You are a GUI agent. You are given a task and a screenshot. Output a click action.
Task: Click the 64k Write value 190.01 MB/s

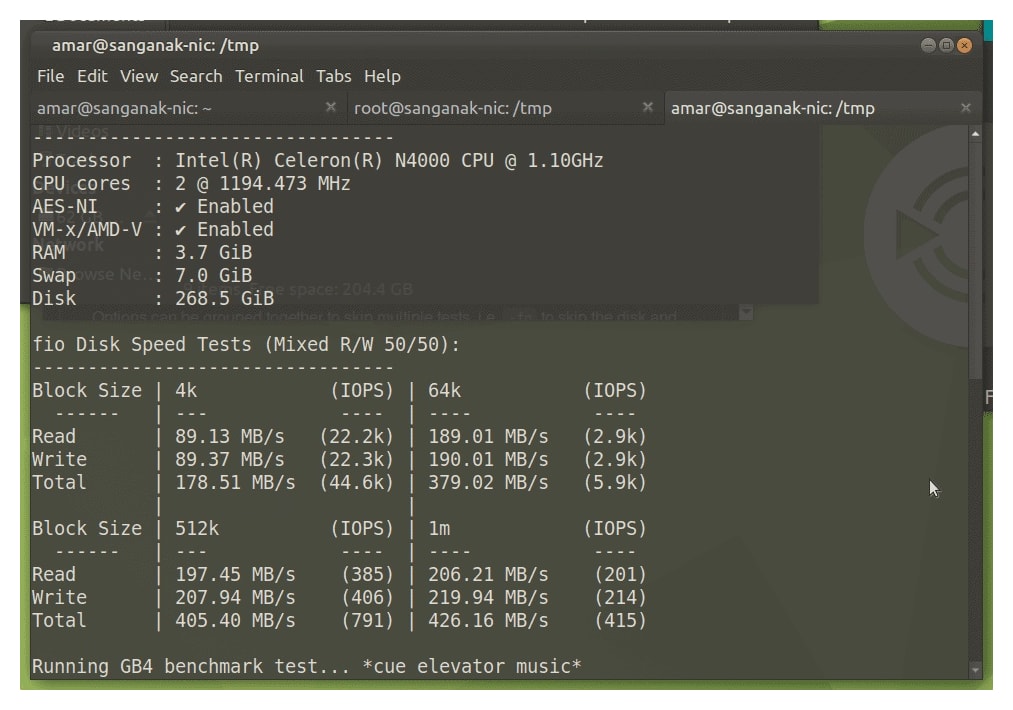(x=488, y=459)
